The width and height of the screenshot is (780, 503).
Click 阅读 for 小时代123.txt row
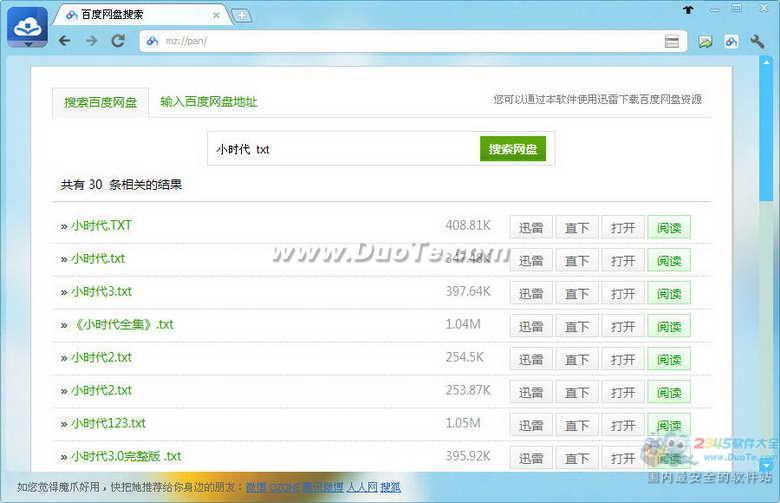click(x=669, y=425)
